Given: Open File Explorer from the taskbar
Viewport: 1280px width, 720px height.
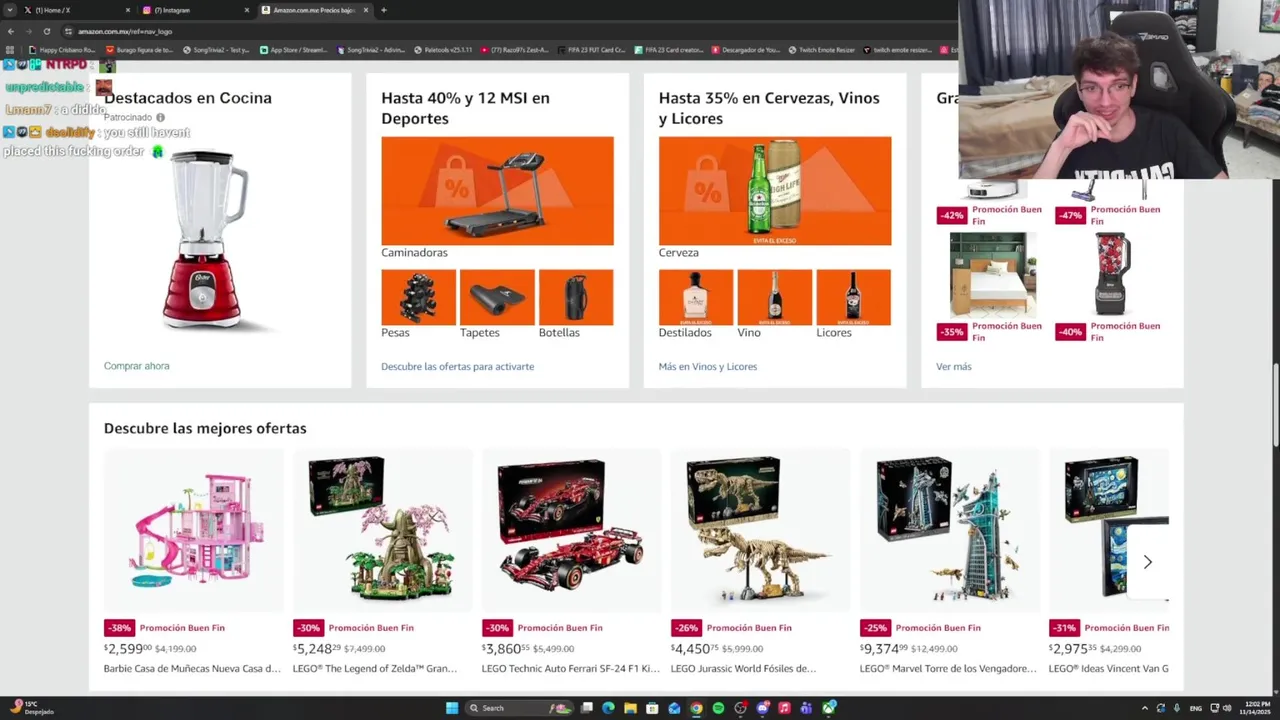Looking at the screenshot, I should pyautogui.click(x=630, y=708).
